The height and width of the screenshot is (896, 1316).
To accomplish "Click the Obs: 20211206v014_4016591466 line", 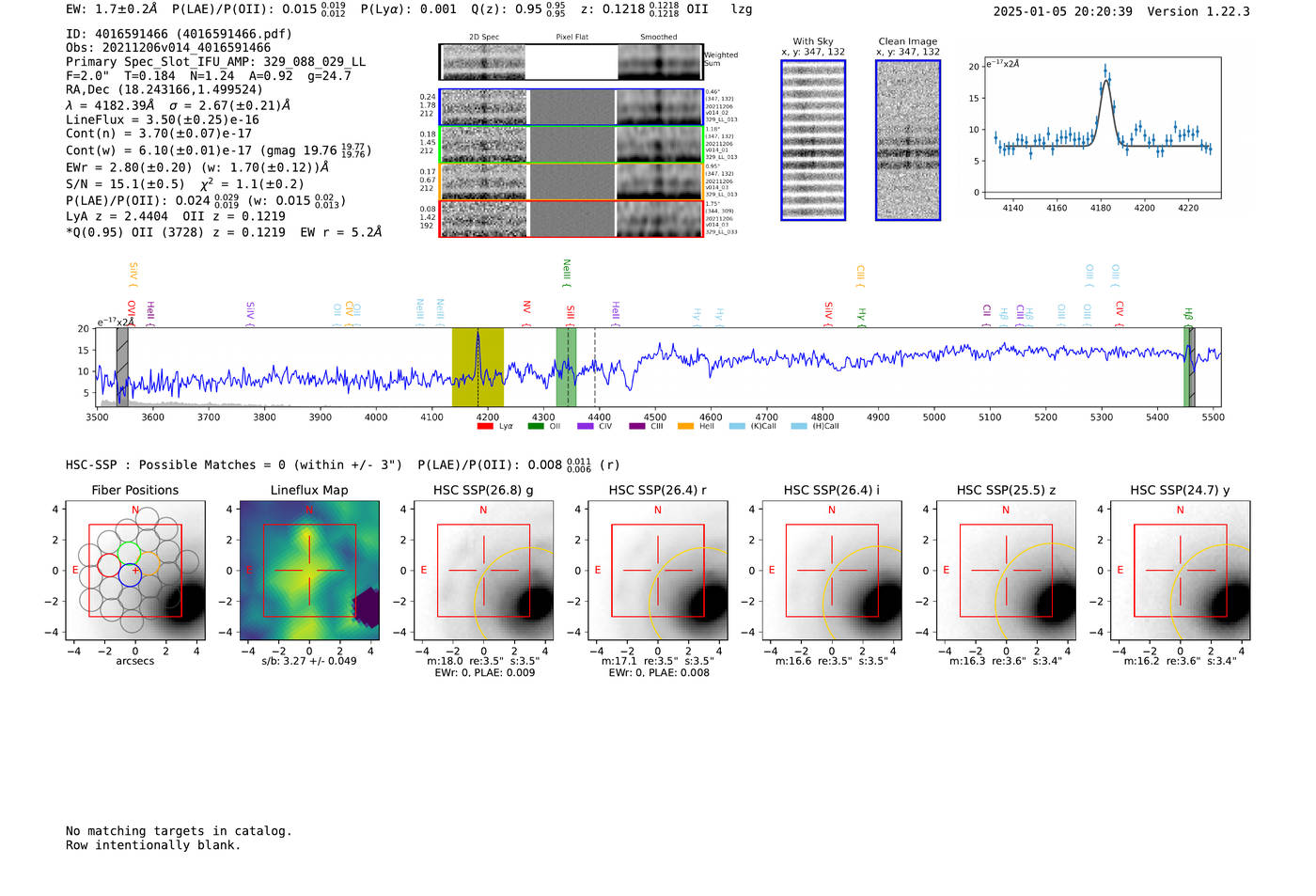I will (168, 48).
